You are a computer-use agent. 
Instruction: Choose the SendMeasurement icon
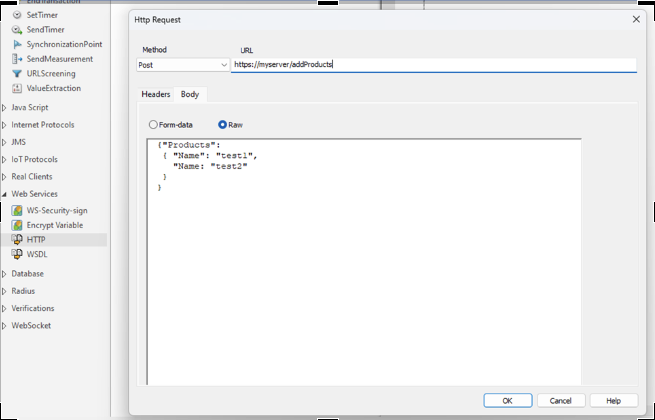point(17,59)
